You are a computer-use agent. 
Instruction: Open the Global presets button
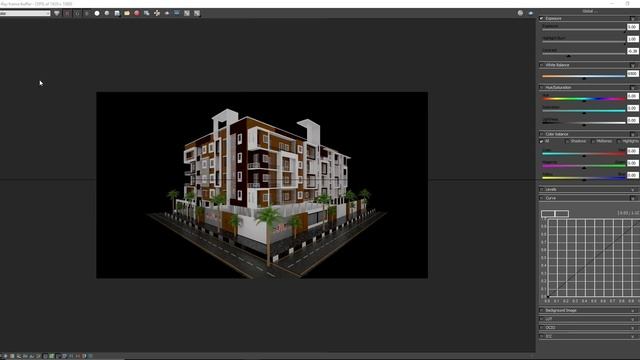(x=590, y=11)
